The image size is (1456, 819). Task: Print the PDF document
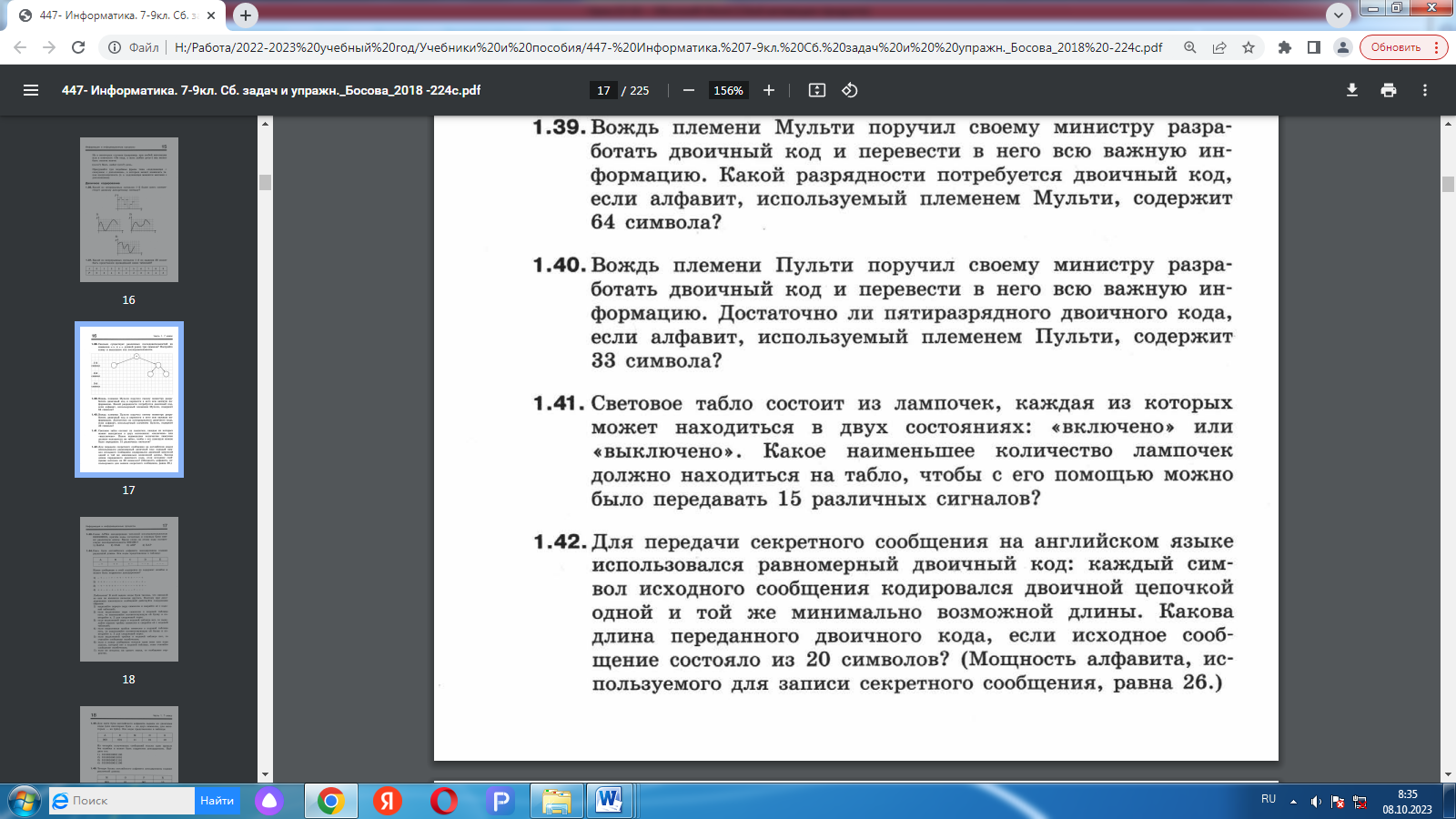click(1389, 90)
